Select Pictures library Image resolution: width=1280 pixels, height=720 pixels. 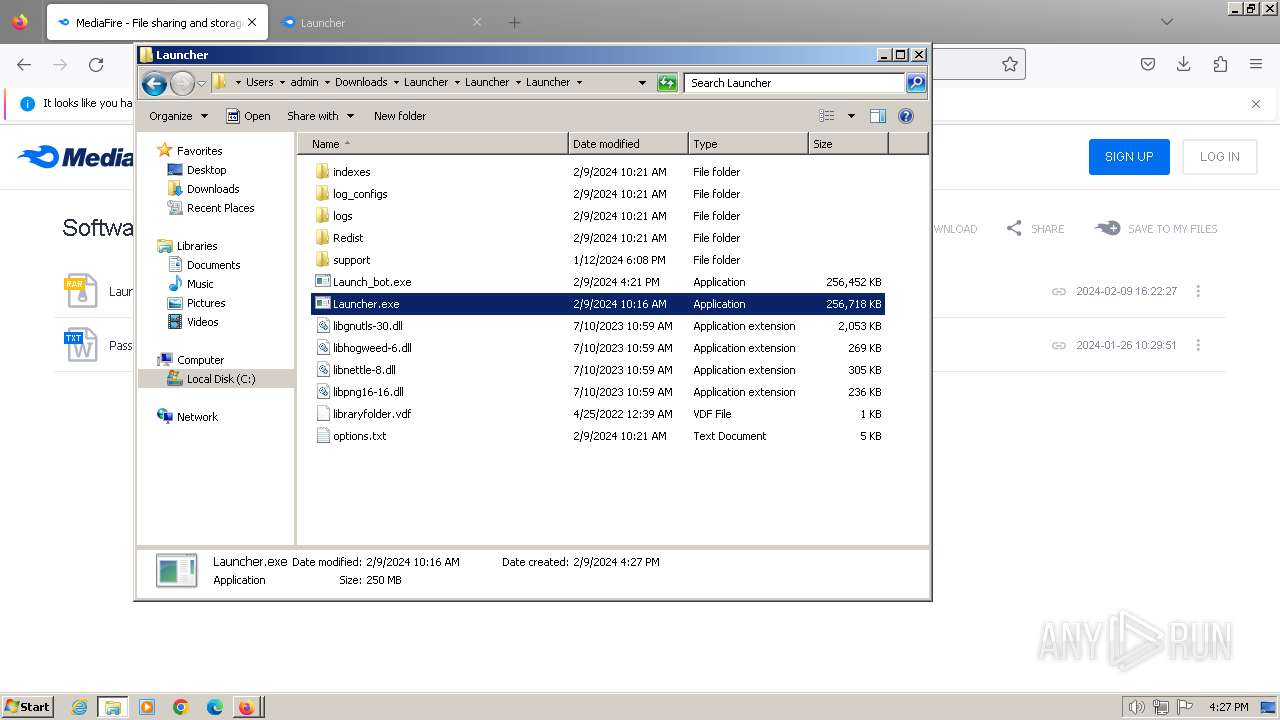tap(206, 303)
